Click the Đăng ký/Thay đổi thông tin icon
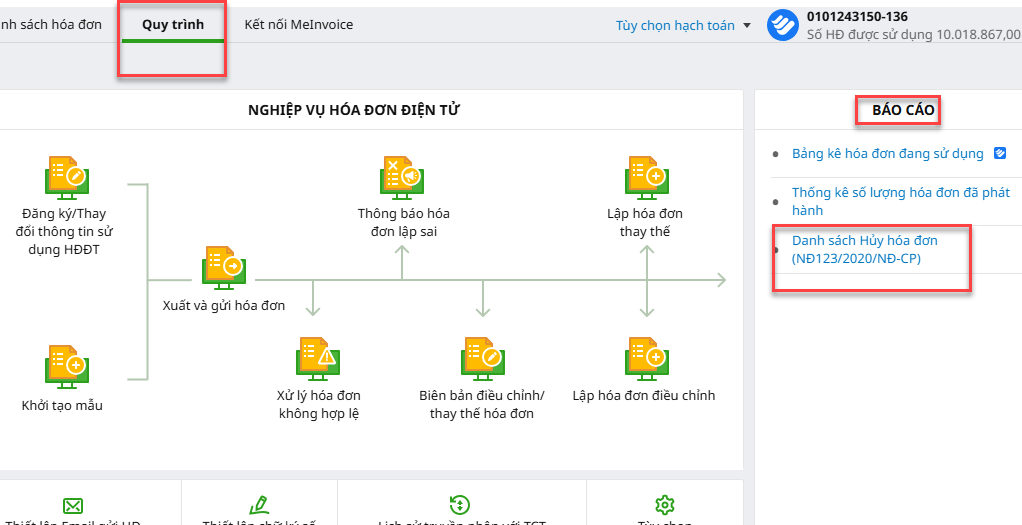 point(66,176)
